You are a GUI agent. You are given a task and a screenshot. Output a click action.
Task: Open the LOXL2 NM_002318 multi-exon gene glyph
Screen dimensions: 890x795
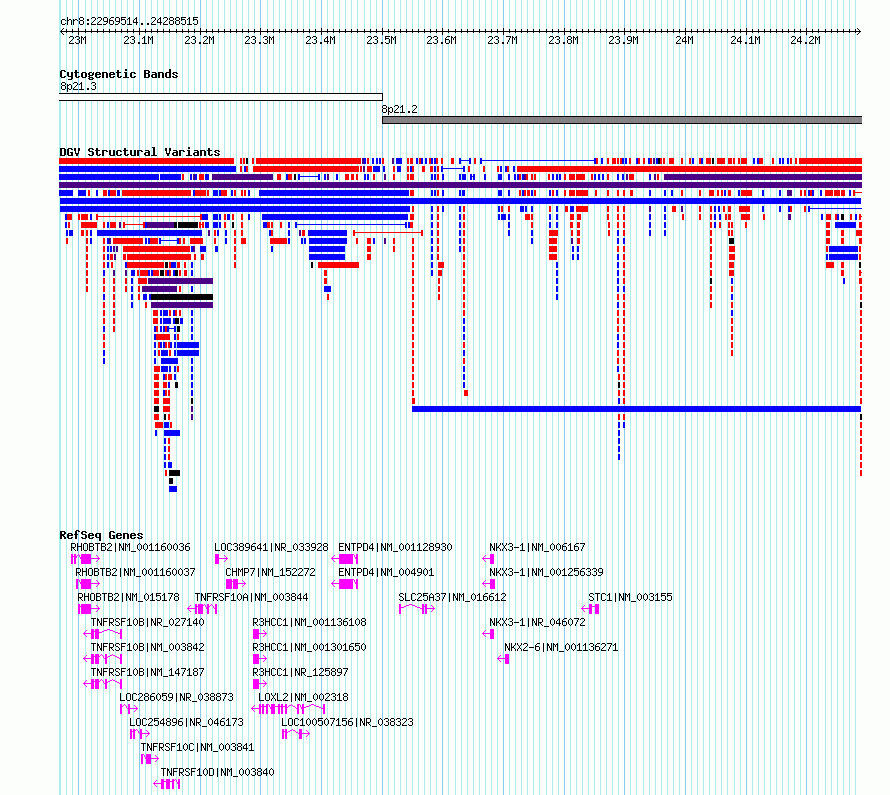(x=288, y=709)
